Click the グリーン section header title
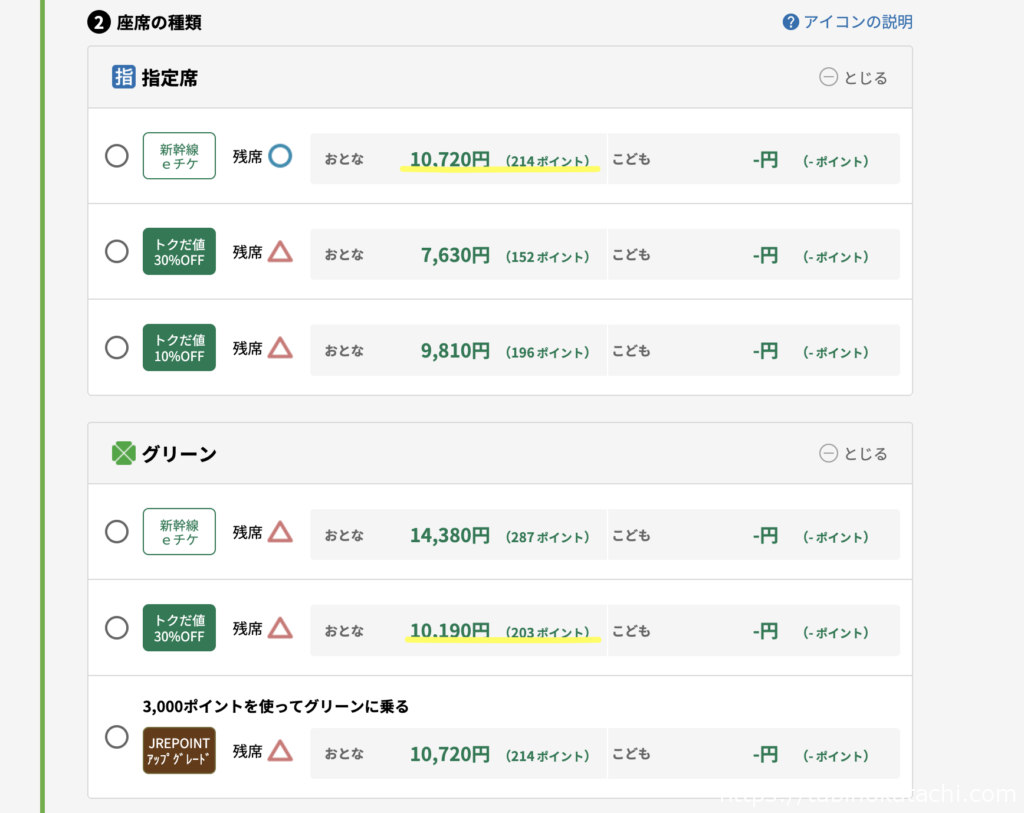The width and height of the screenshot is (1024, 813). click(x=179, y=453)
